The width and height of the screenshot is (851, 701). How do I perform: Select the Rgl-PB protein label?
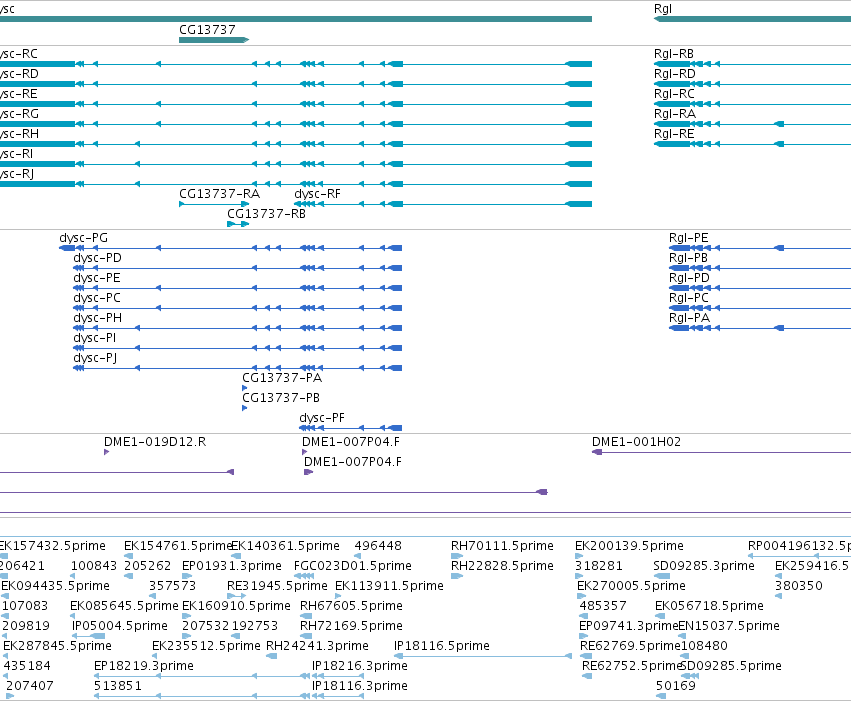[688, 258]
